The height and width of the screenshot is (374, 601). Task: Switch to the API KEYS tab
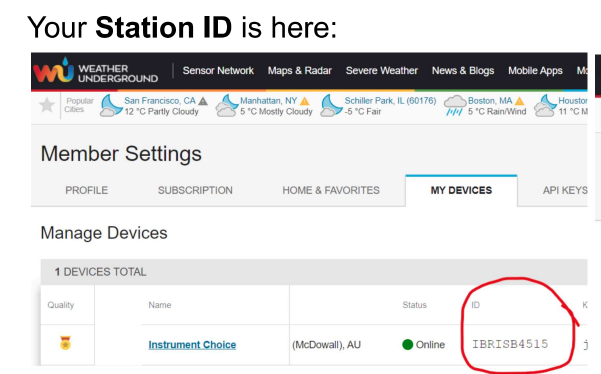(x=565, y=190)
